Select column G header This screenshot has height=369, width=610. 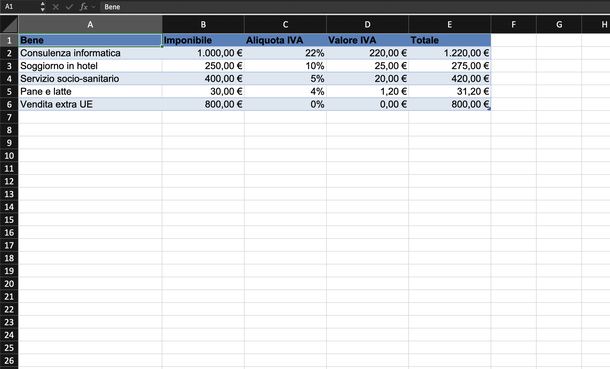[x=559, y=24]
